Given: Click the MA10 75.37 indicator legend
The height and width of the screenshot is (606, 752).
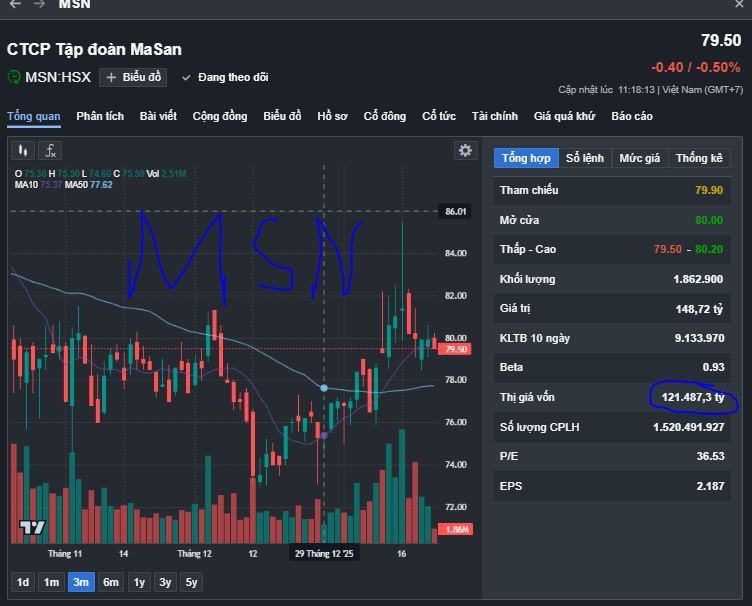Looking at the screenshot, I should [x=38, y=185].
